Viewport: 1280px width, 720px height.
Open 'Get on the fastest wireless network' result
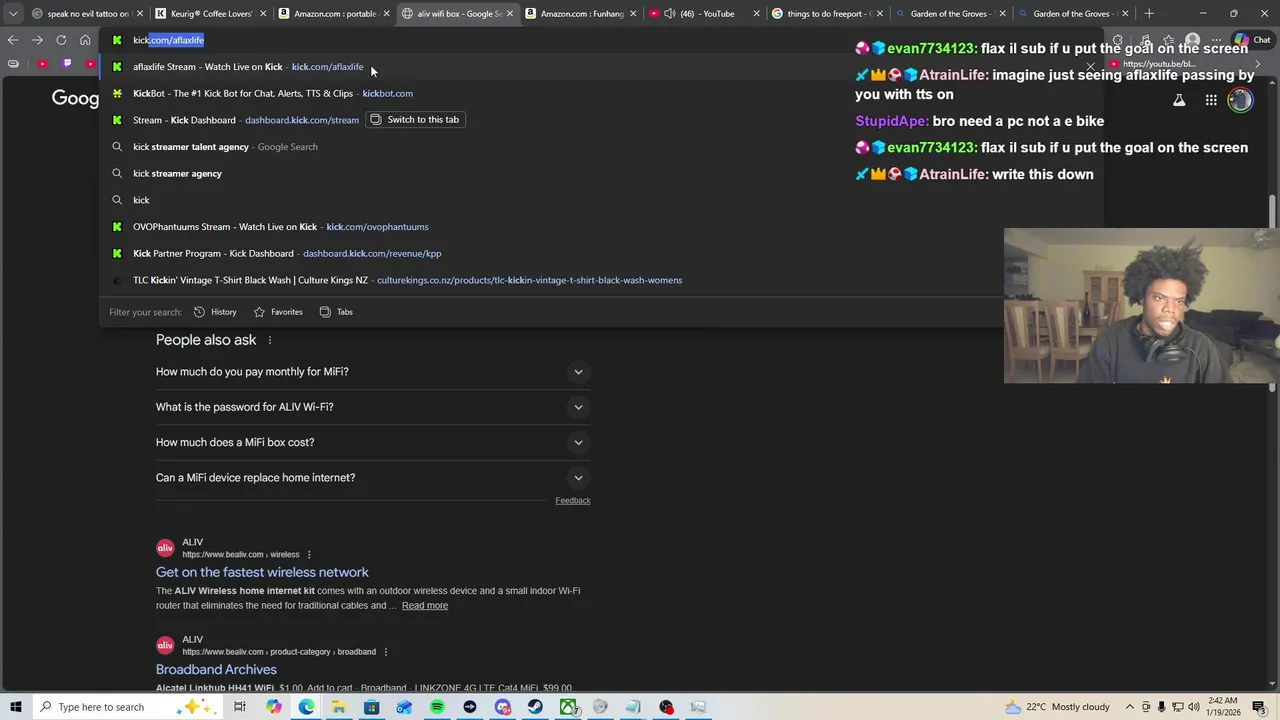262,572
